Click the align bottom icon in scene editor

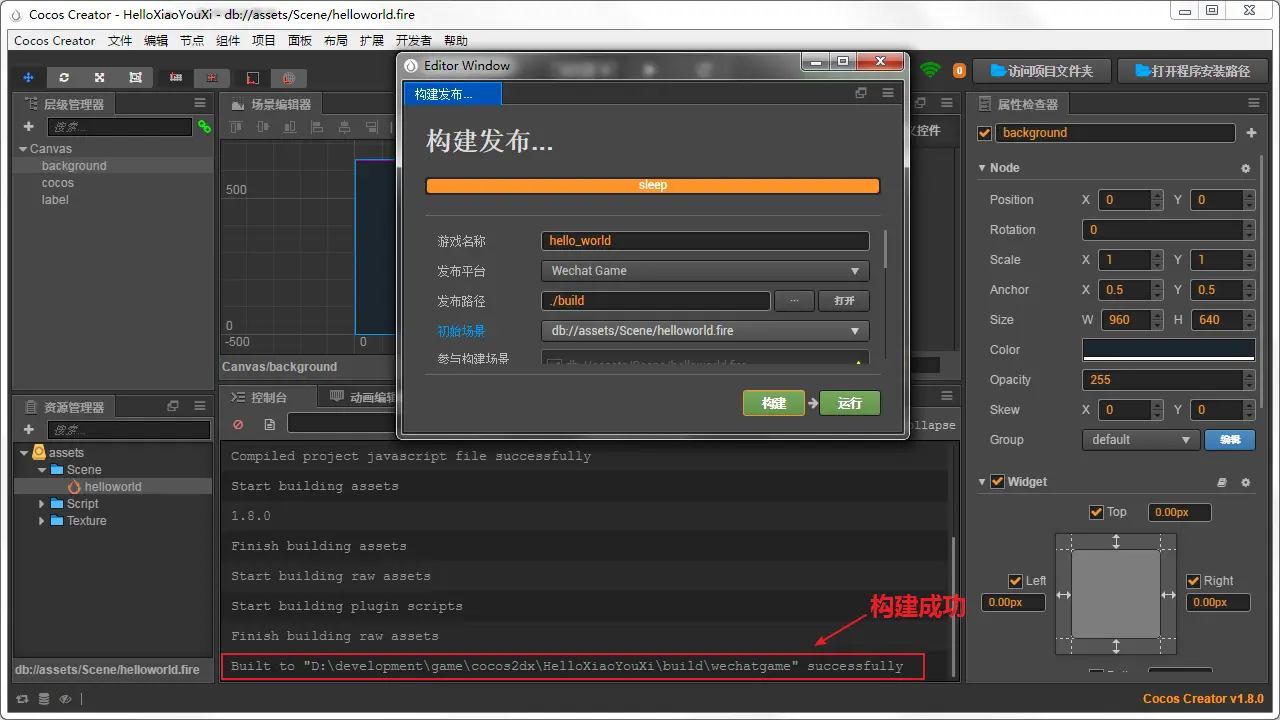click(291, 127)
